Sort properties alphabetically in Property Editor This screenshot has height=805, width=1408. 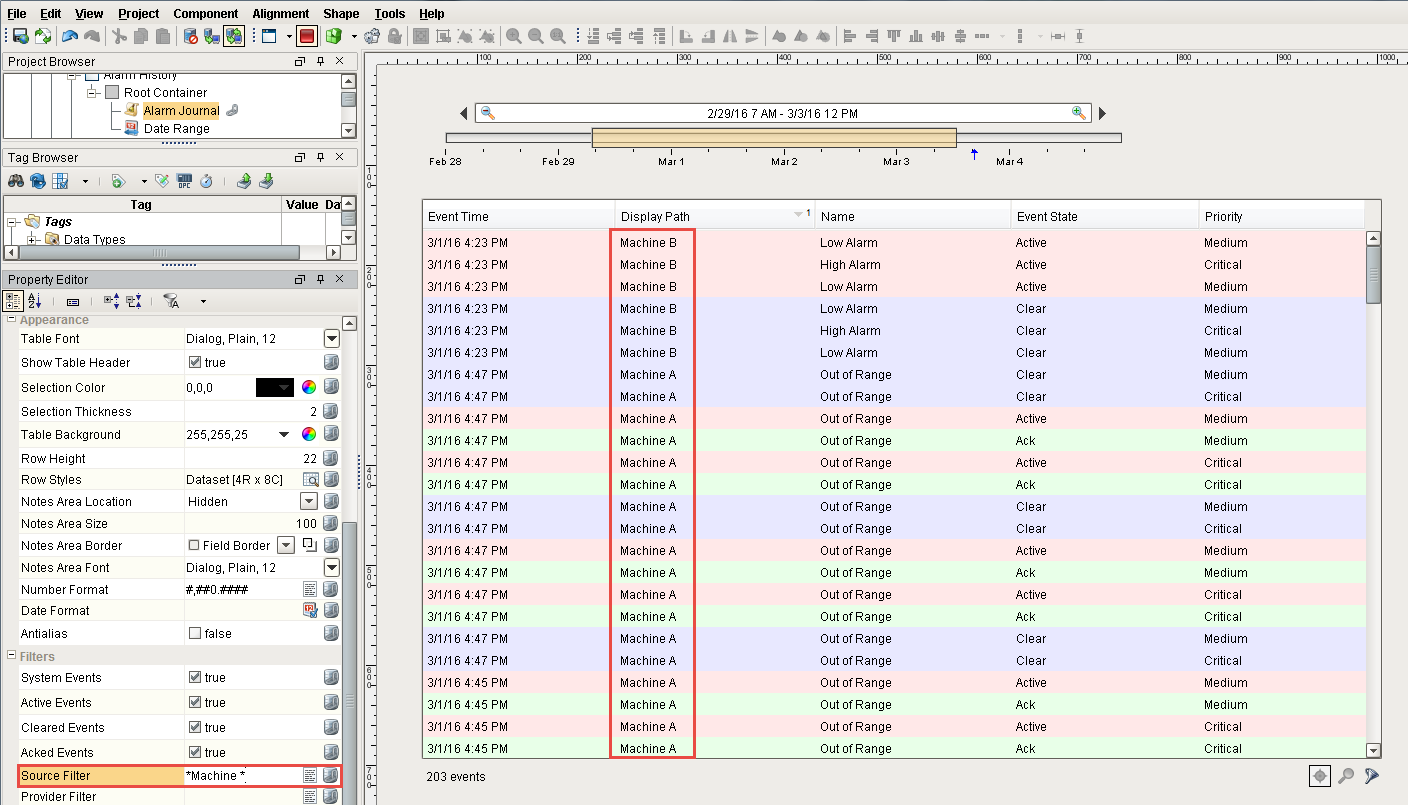(34, 301)
